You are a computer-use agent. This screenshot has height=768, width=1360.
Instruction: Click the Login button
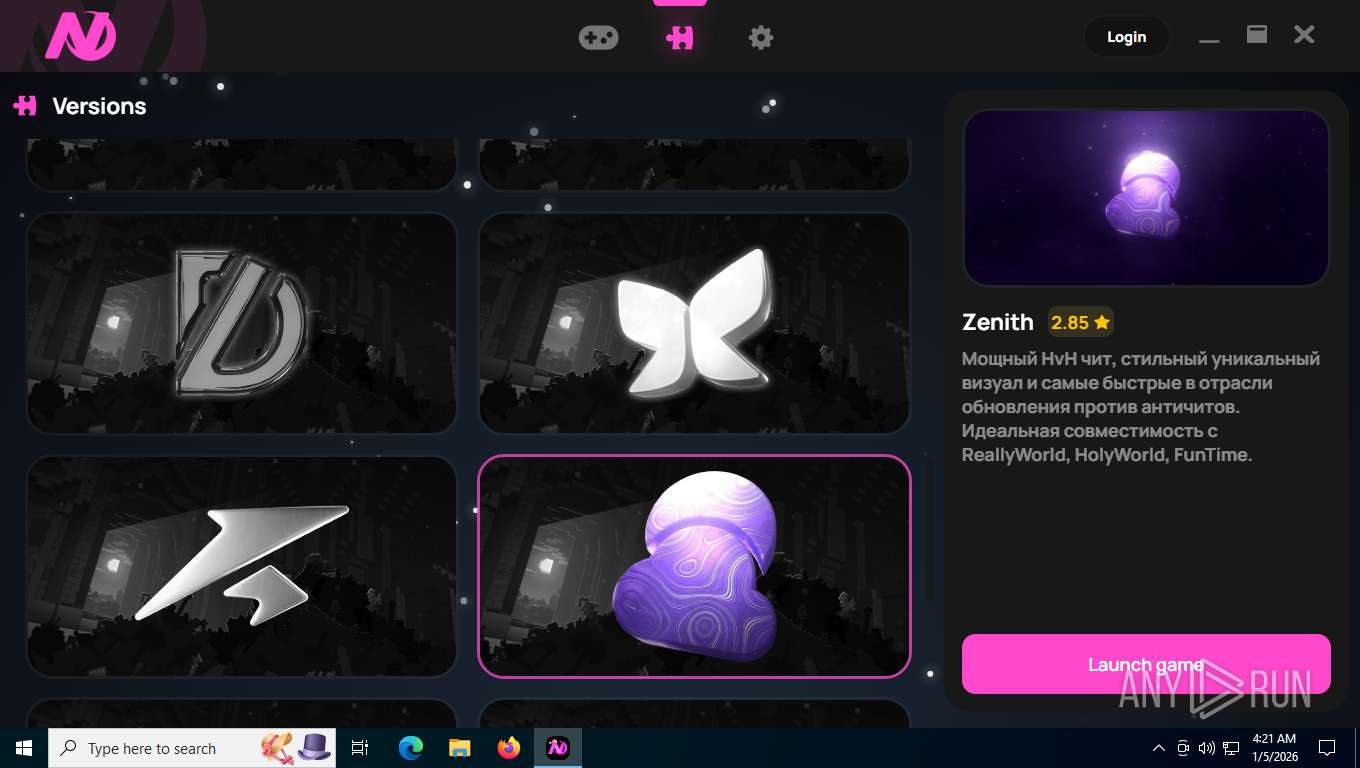1126,37
